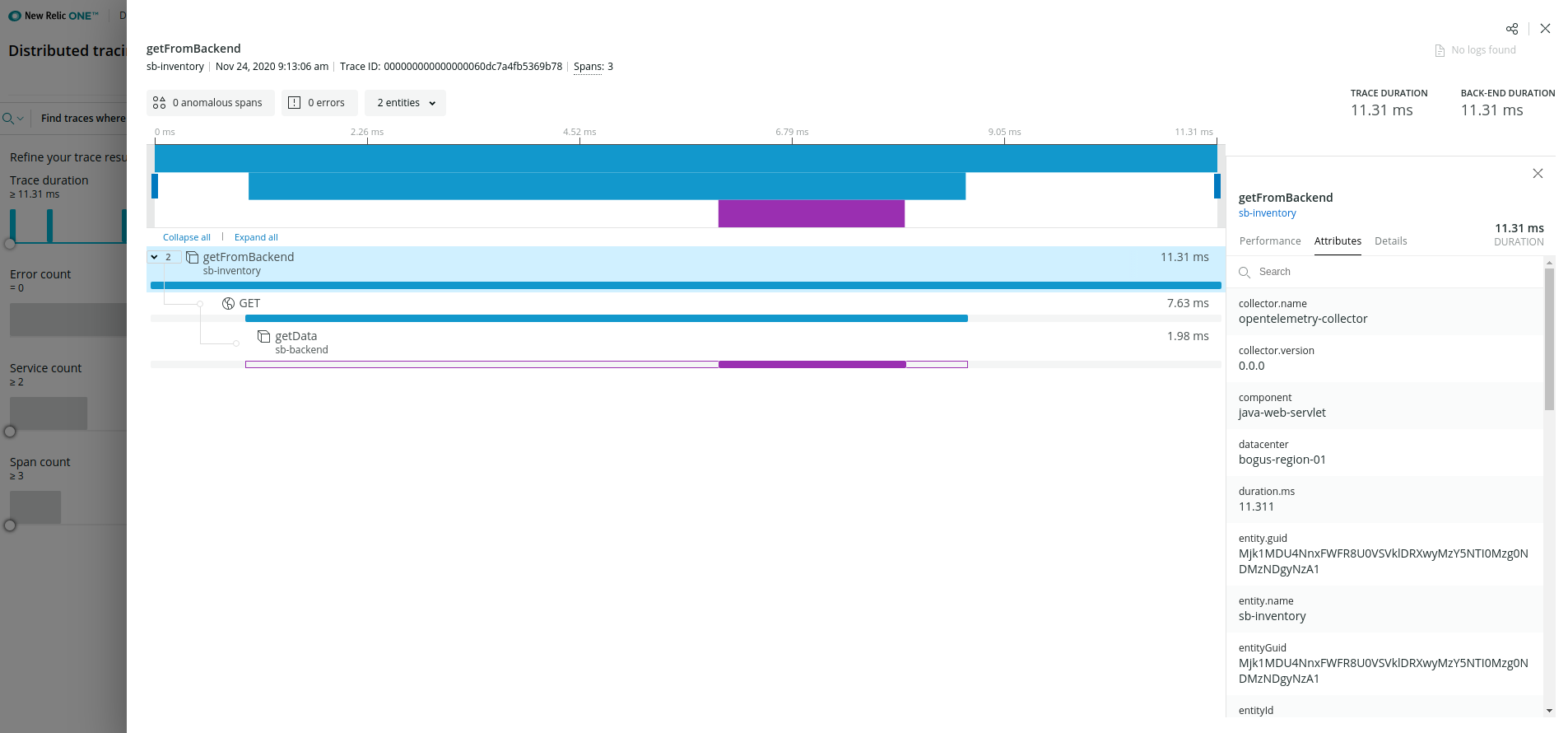This screenshot has height=733, width=1568.
Task: Click Collapse all link
Action: (187, 237)
